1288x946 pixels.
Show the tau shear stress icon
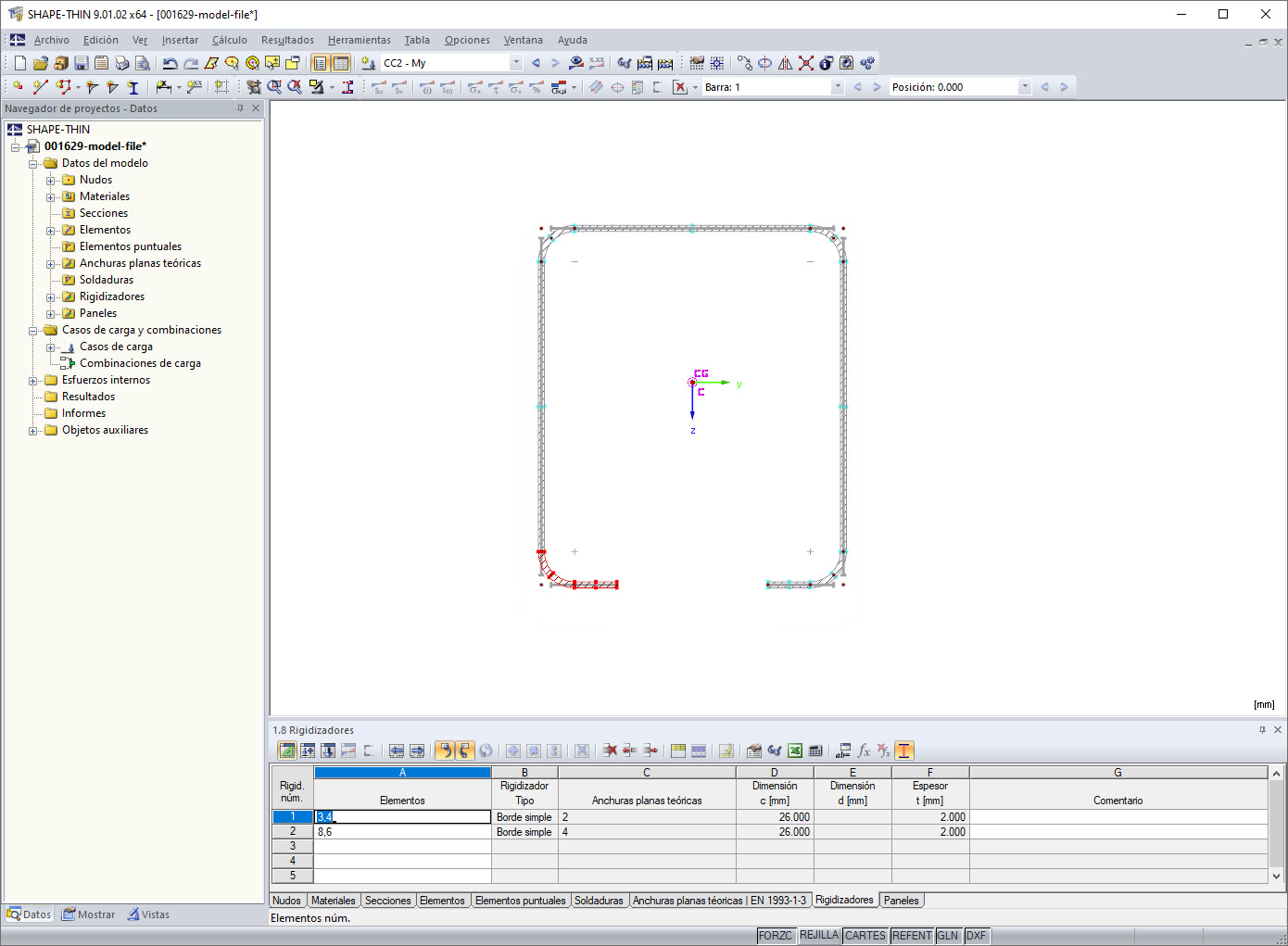tap(496, 87)
